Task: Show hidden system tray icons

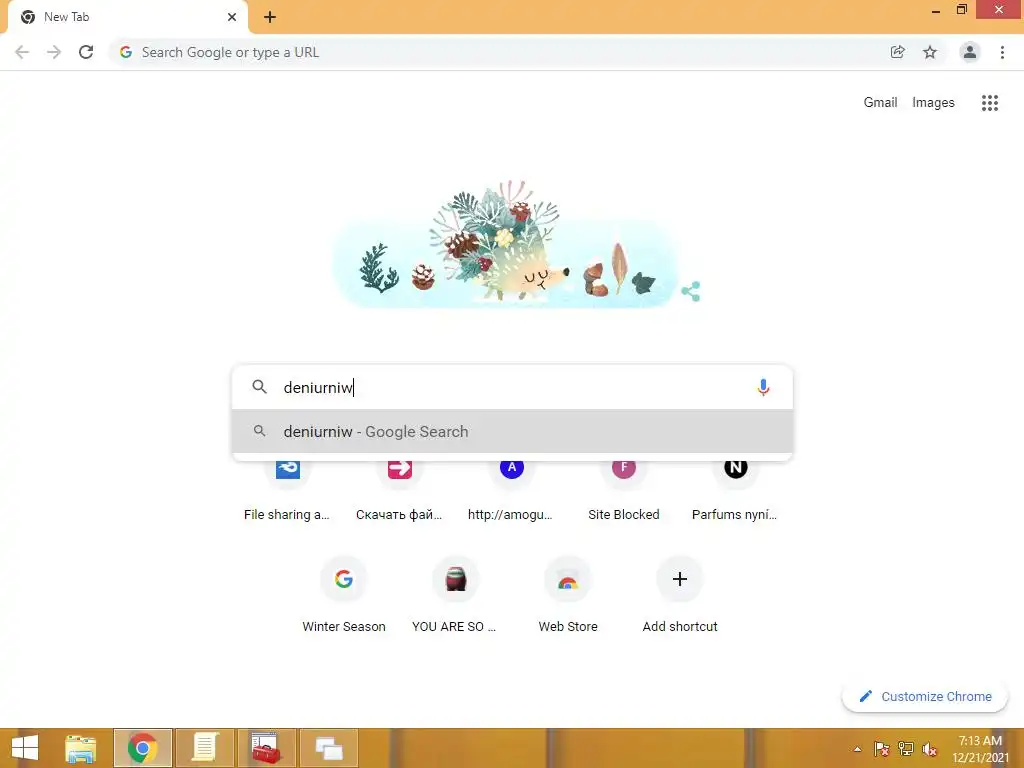Action: click(857, 749)
